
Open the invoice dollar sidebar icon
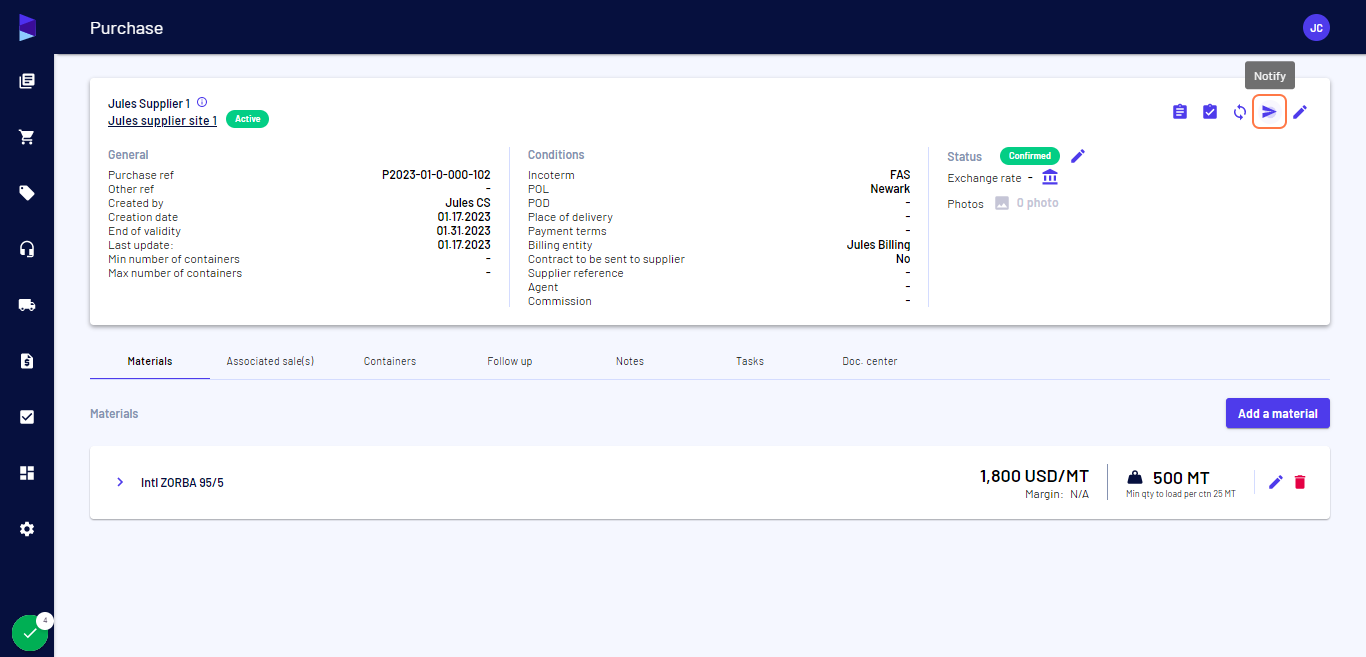(x=27, y=361)
